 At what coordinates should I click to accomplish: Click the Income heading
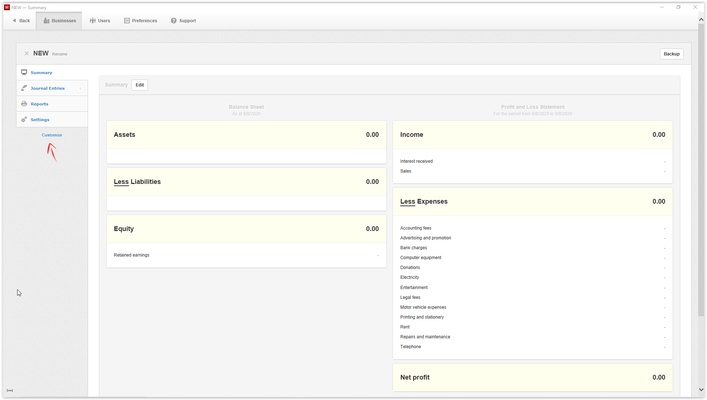coord(412,134)
